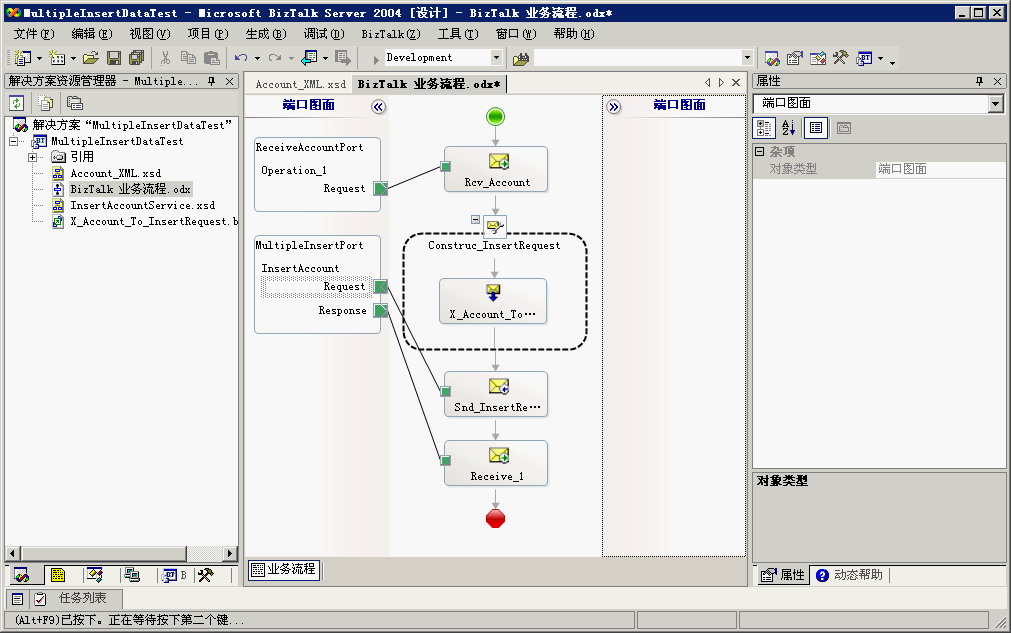Viewport: 1011px width, 633px height.
Task: Open the 任务列表 tab
Action: pyautogui.click(x=75, y=598)
